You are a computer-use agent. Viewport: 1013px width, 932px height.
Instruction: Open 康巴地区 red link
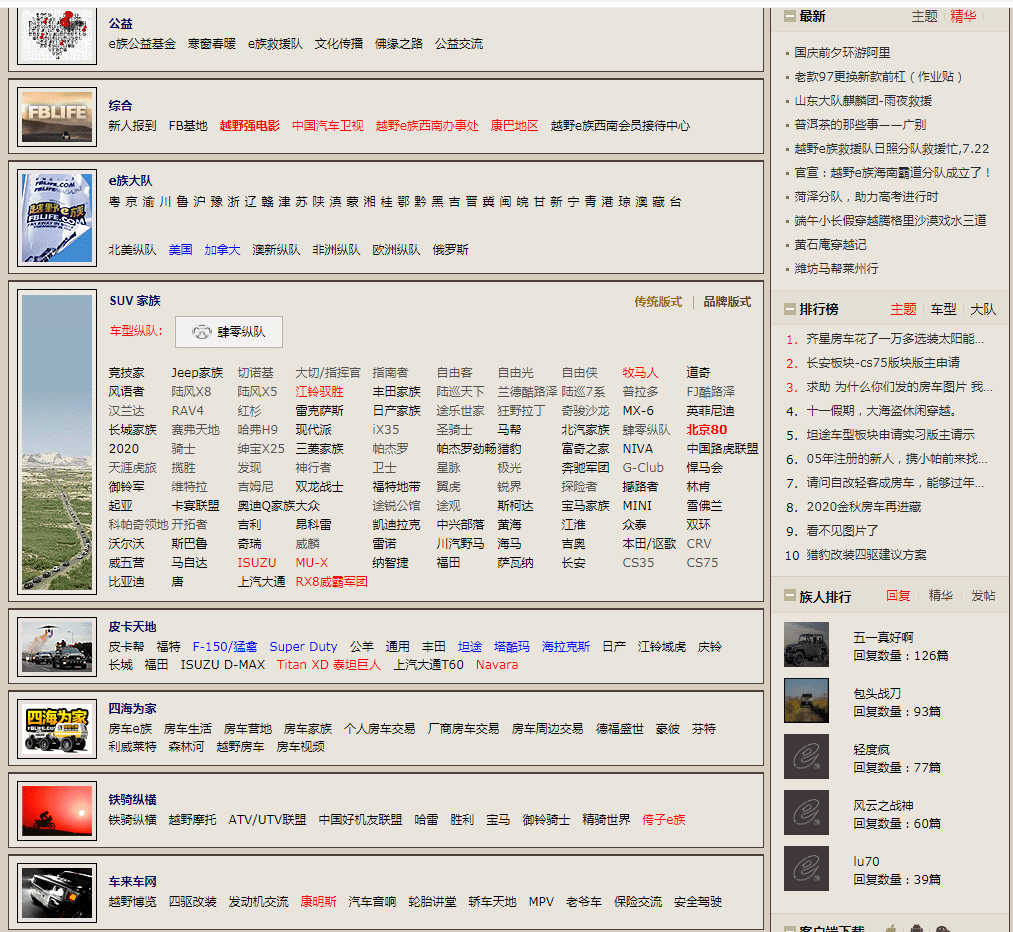point(514,126)
